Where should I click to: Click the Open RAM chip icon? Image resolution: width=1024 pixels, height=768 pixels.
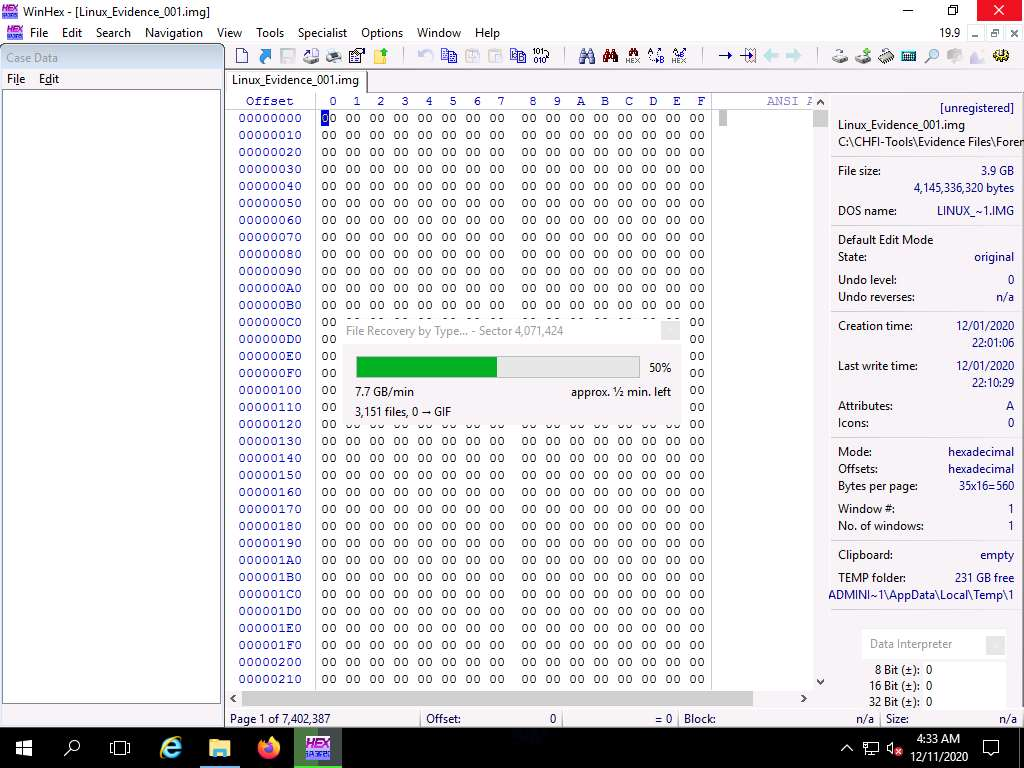point(886,56)
